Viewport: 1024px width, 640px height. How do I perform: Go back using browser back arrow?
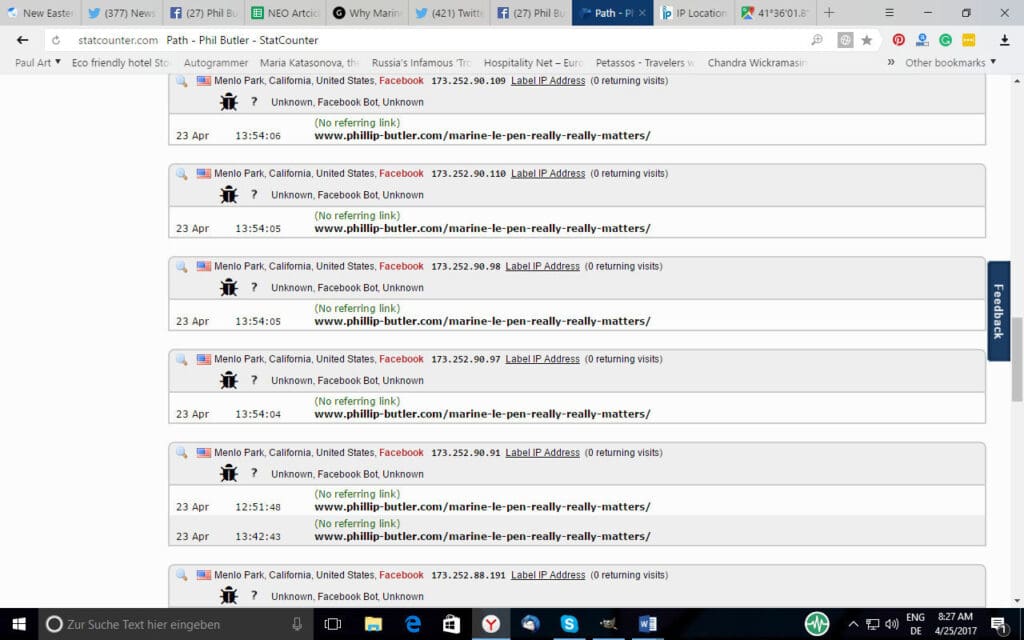pyautogui.click(x=22, y=40)
